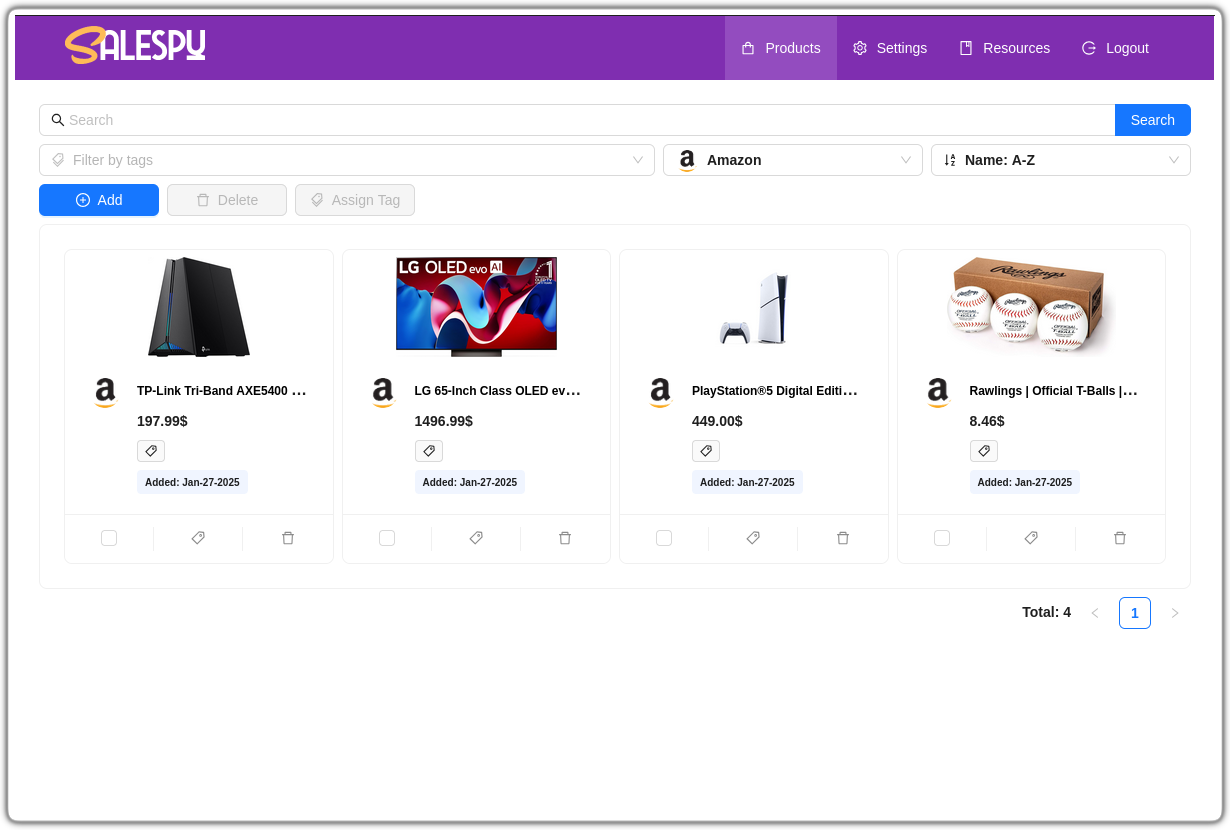The width and height of the screenshot is (1230, 830).
Task: Click Added date badge on TP-Link card
Action: (x=192, y=482)
